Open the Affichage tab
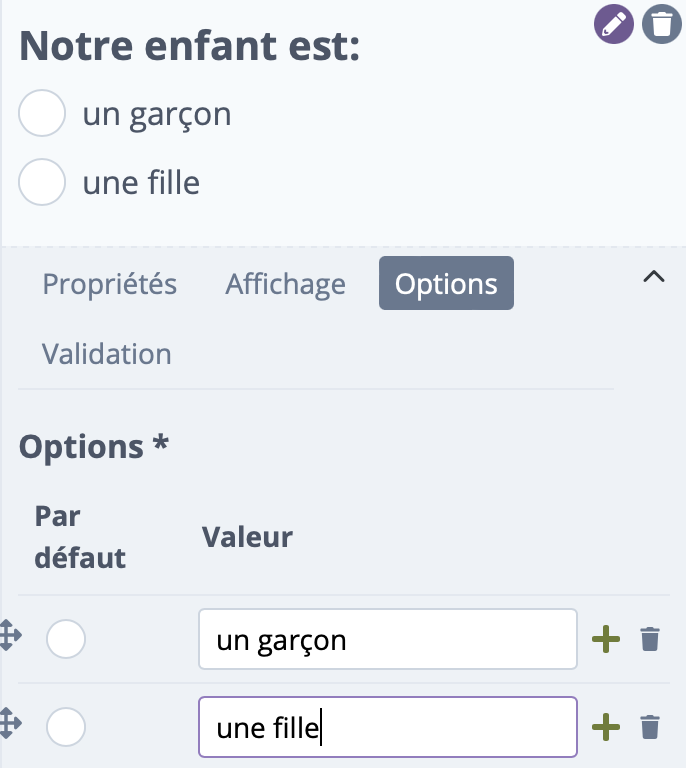This screenshot has width=686, height=768. click(x=285, y=284)
